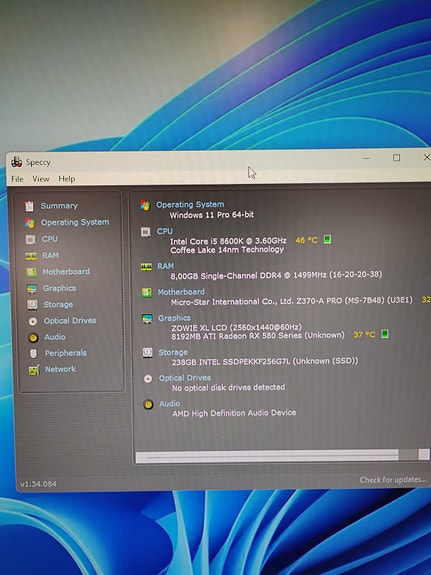Click the green graphics temperature indicator

[x=384, y=334]
